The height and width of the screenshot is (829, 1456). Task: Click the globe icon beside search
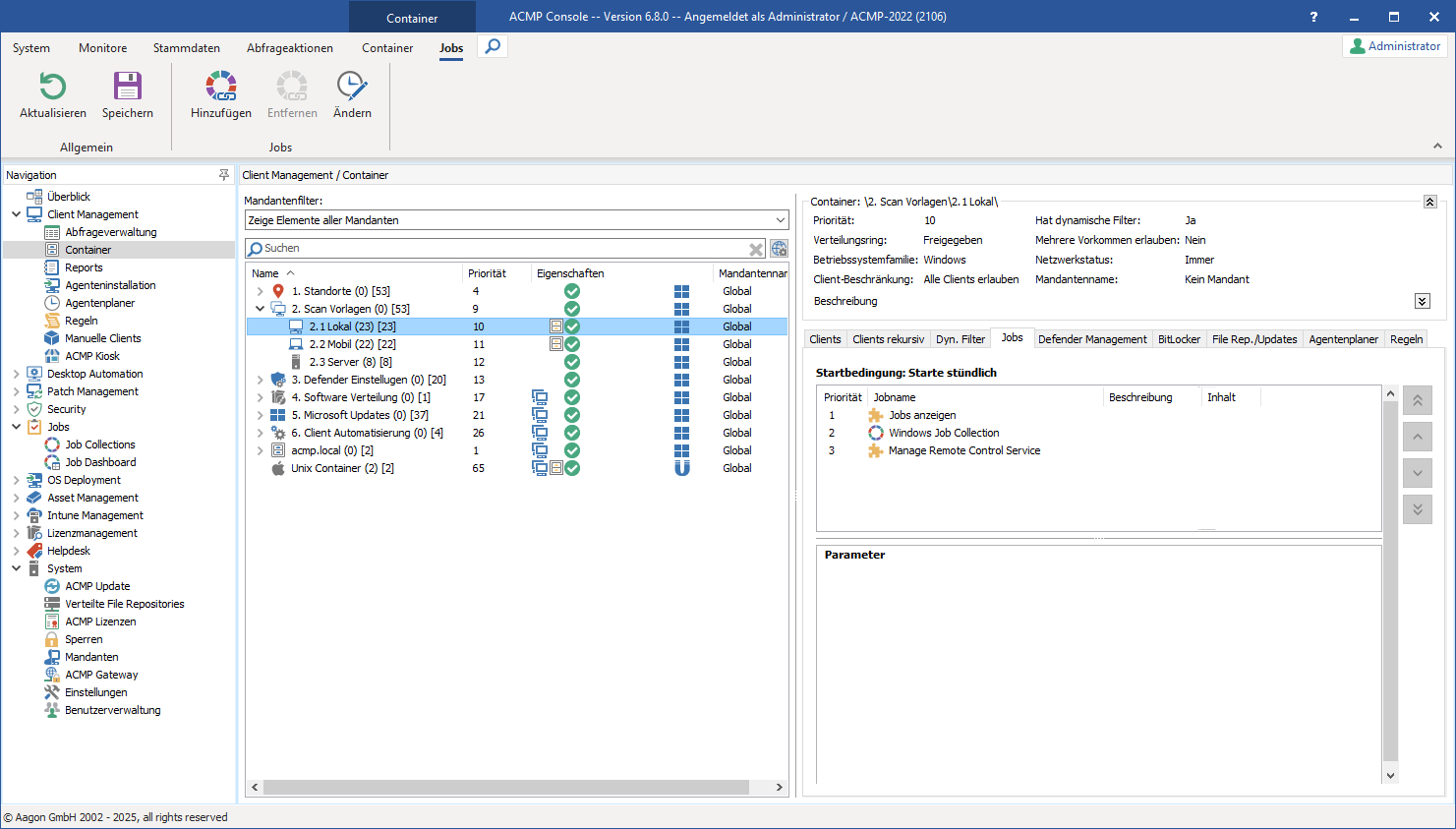(x=779, y=249)
